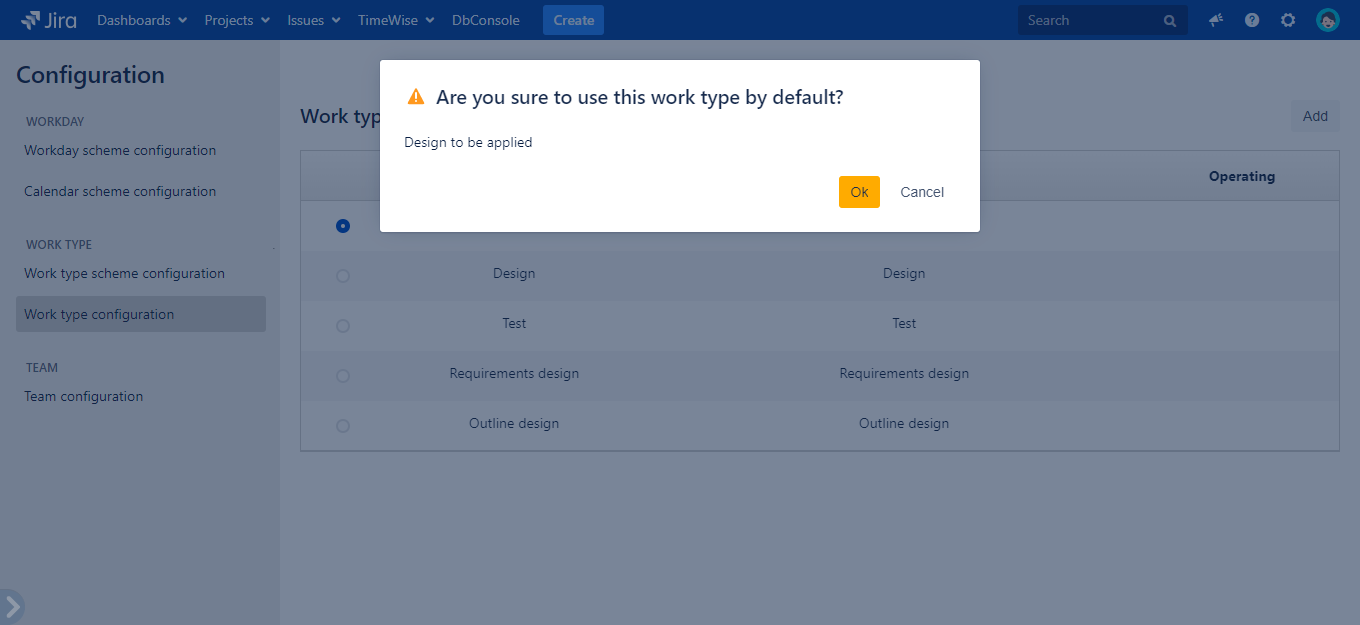Expand sidebar with bottom-left chevron
Image resolution: width=1360 pixels, height=625 pixels.
(12, 606)
